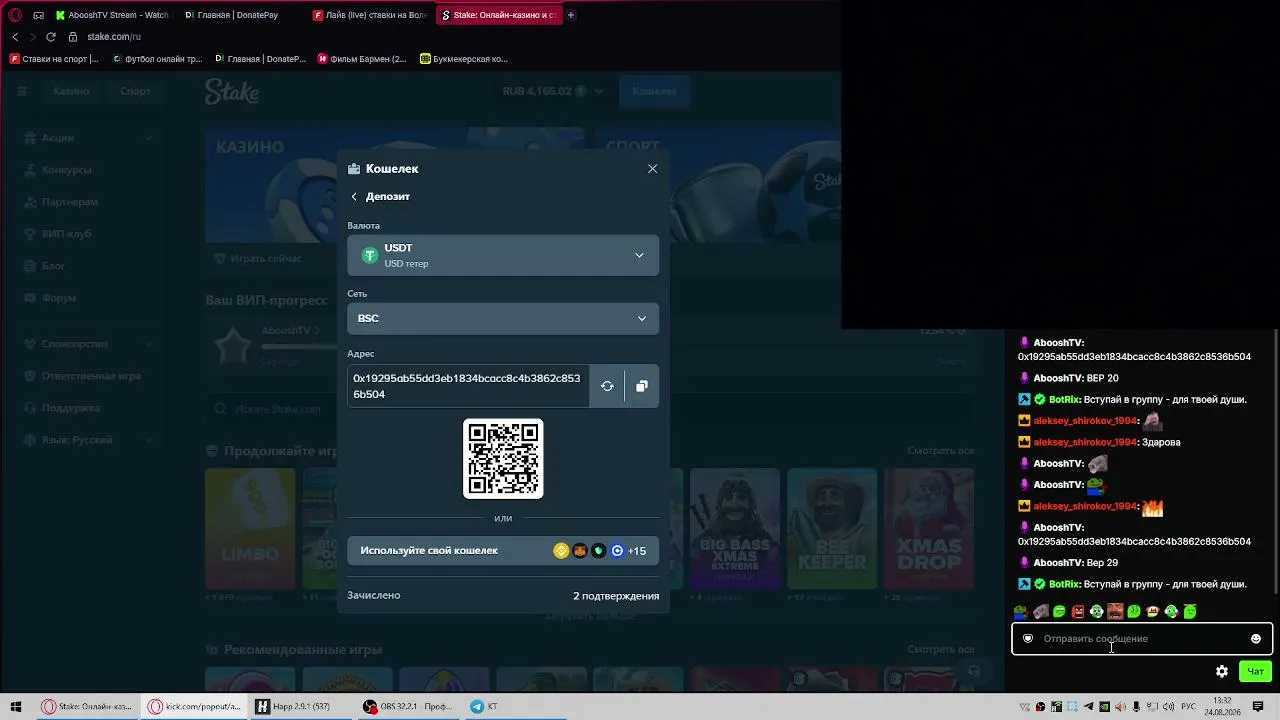Switch to AbooshTV Stream tab
Viewport: 1280px width, 720px height.
(112, 15)
